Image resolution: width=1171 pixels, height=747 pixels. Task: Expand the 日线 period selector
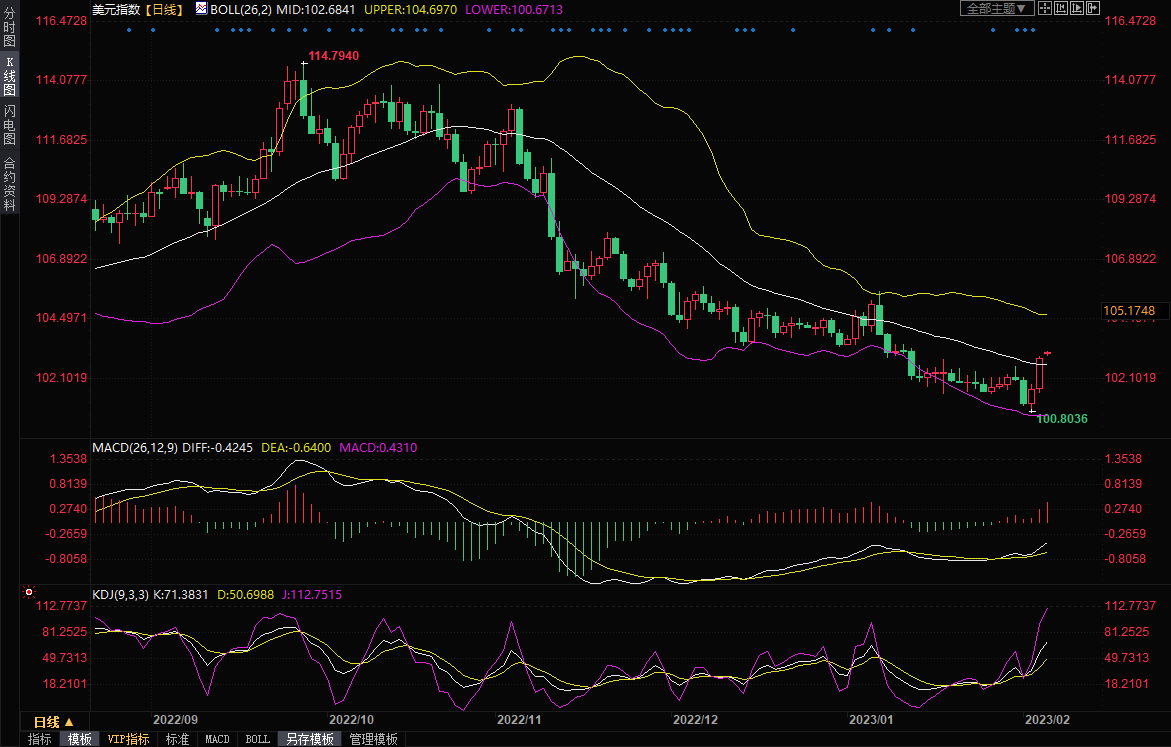click(x=53, y=721)
